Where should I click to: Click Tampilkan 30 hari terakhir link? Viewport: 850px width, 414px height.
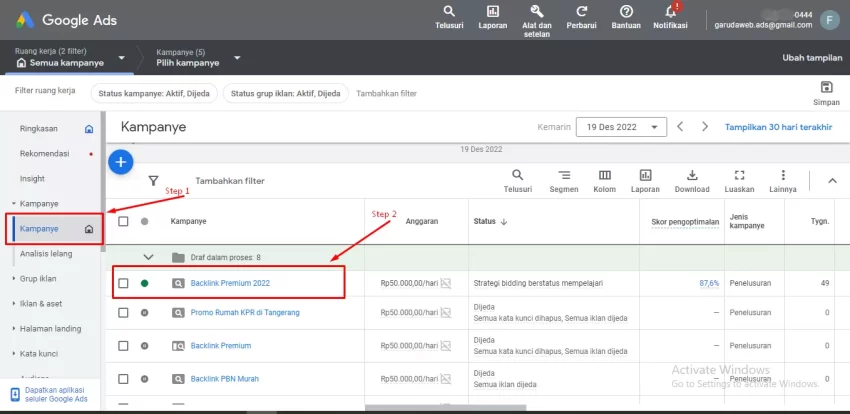pyautogui.click(x=778, y=127)
